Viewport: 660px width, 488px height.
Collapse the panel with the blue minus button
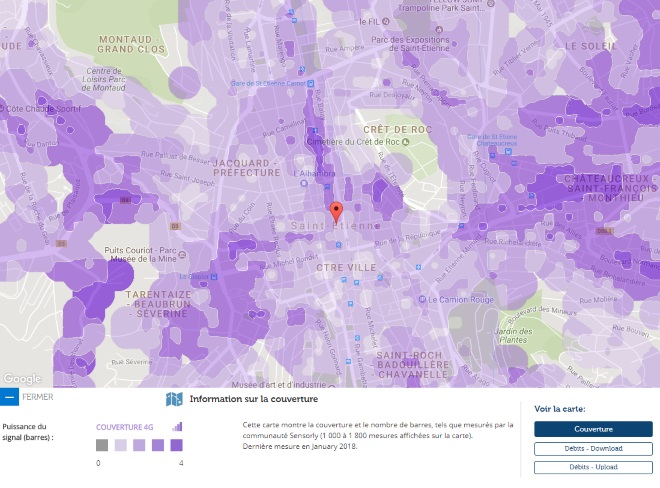click(9, 397)
